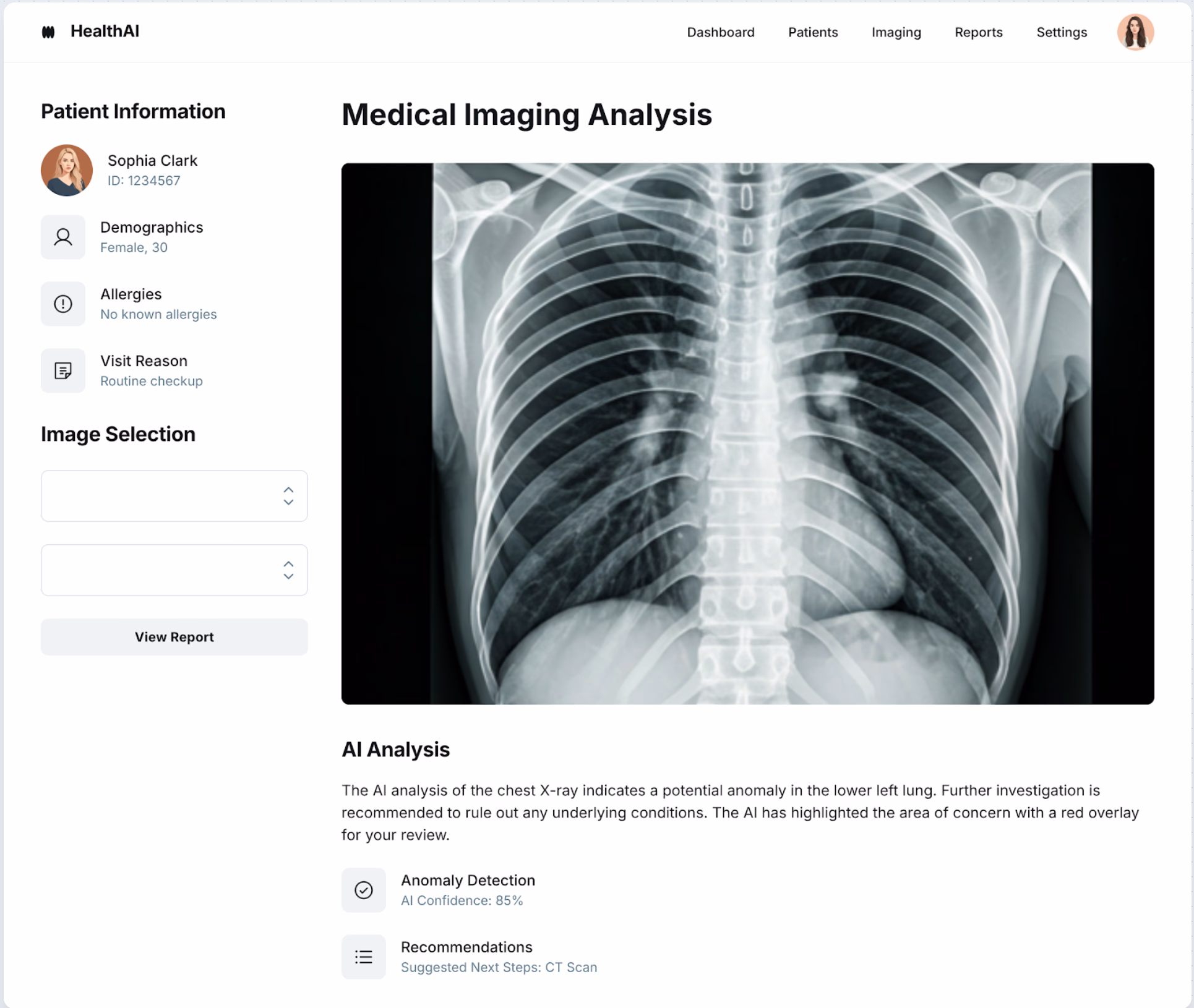This screenshot has height=1008, width=1194.
Task: Click the profile avatar in the navigation bar
Action: coord(1136,32)
